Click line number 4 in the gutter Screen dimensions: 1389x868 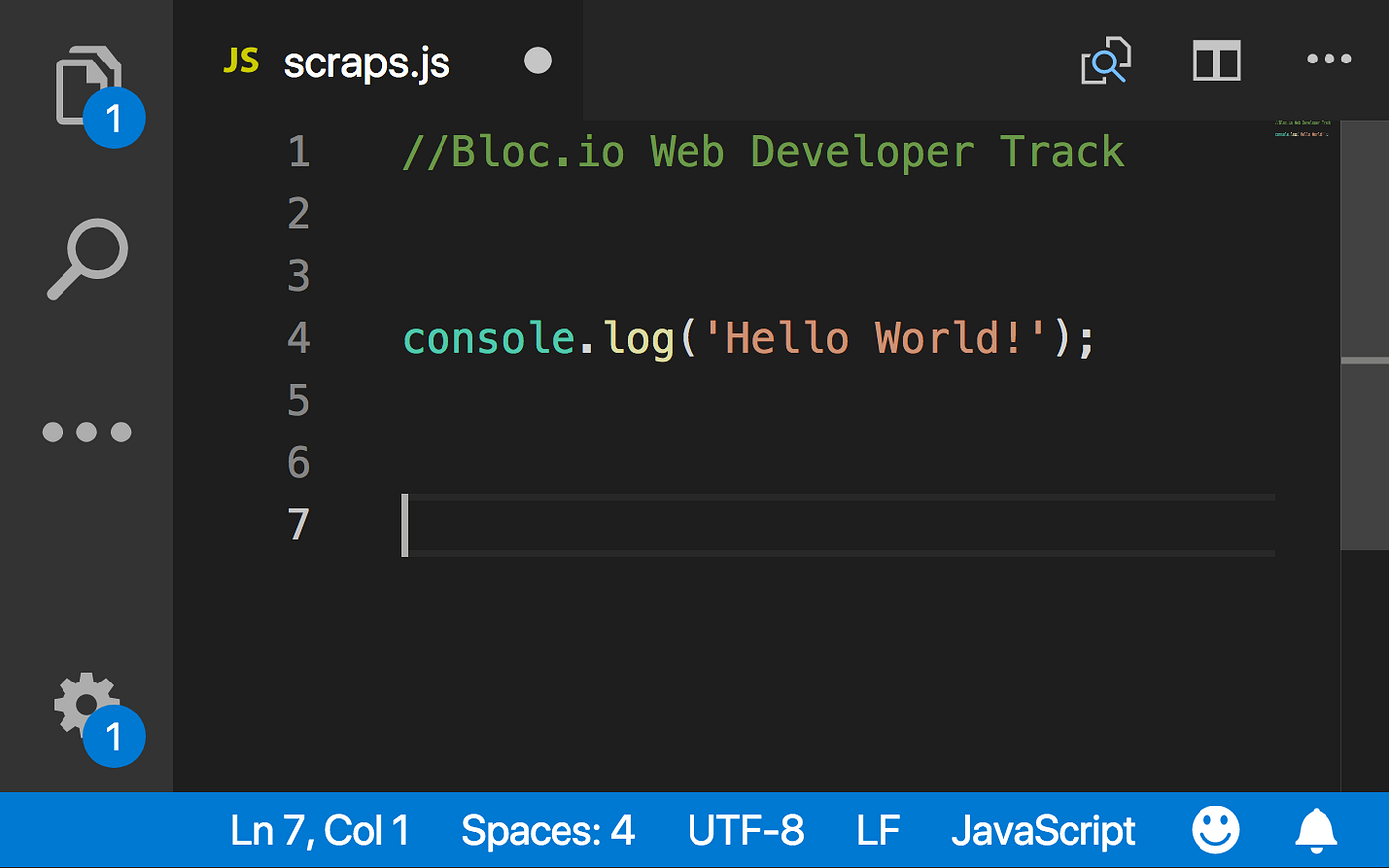point(298,338)
